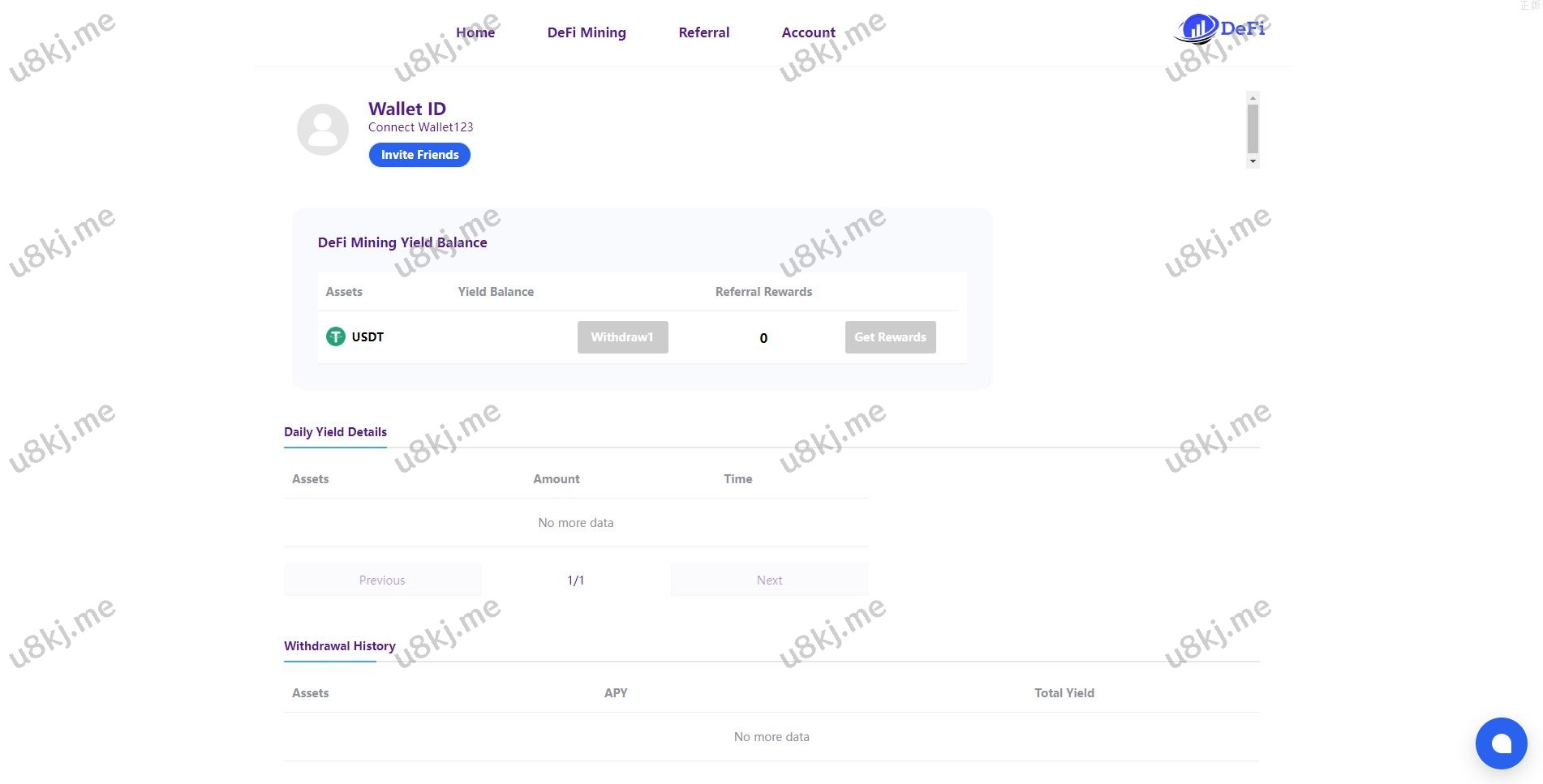Go to the Home menu item
The width and height of the screenshot is (1543, 784).
475,32
